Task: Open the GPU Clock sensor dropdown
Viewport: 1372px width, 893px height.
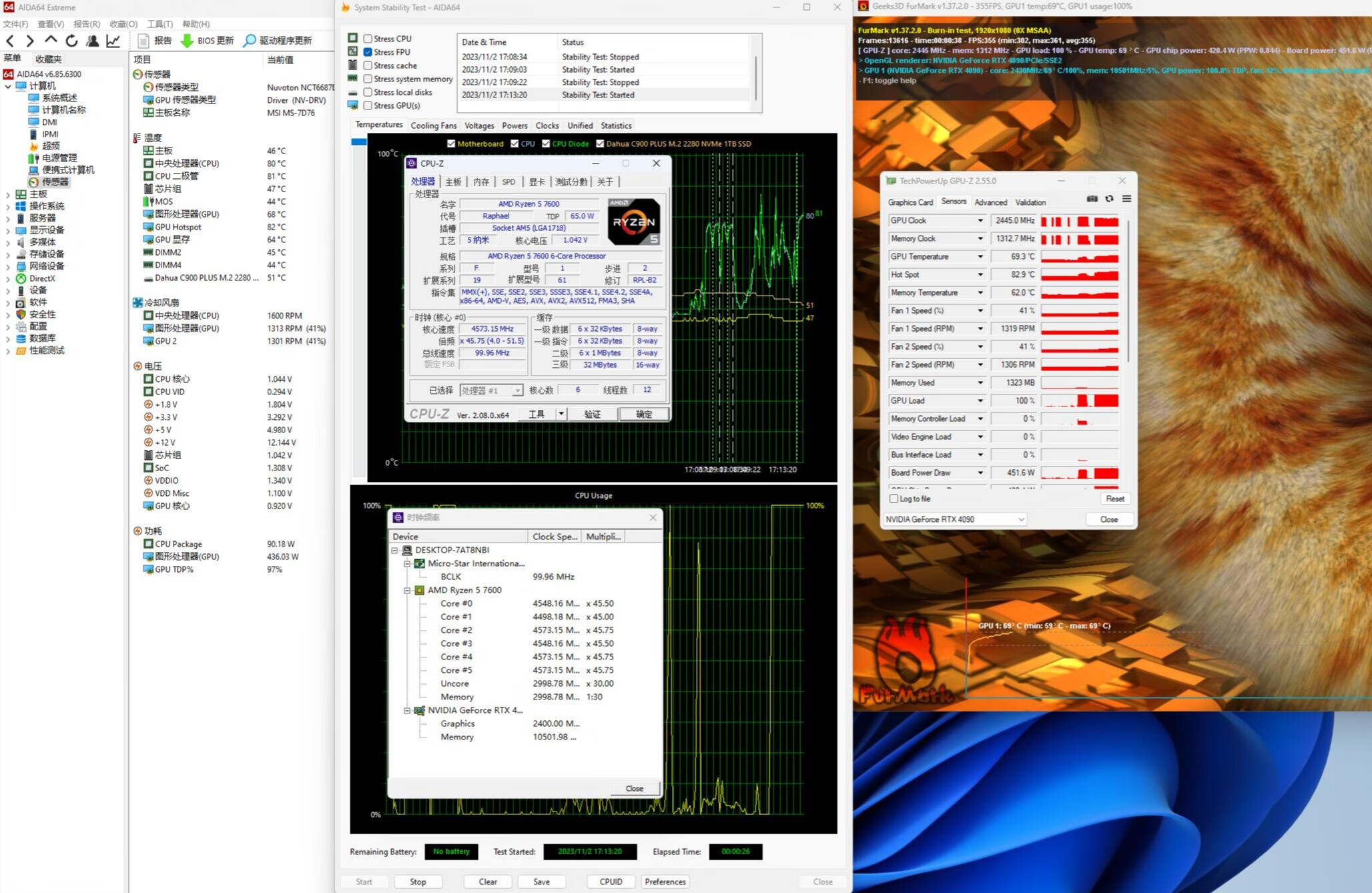Action: [980, 220]
